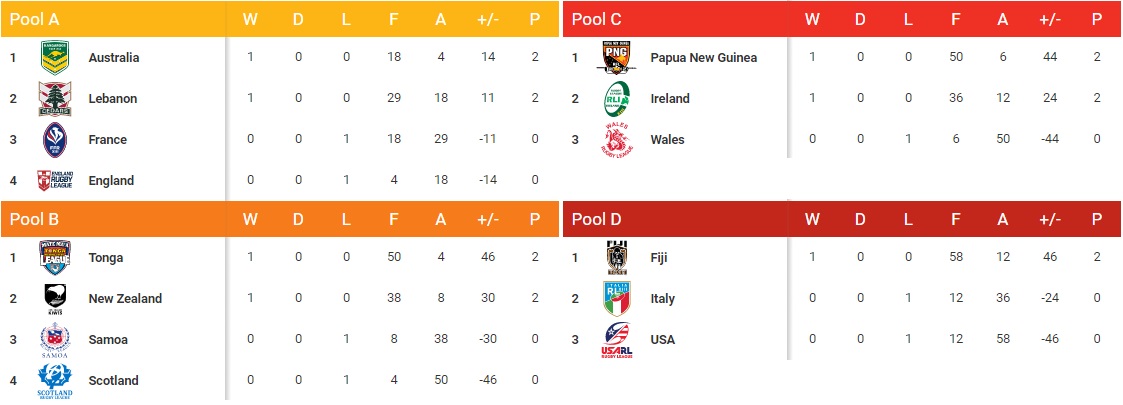Click the Papua New Guinea PNG logo
The width and height of the screenshot is (1123, 405).
tap(616, 58)
